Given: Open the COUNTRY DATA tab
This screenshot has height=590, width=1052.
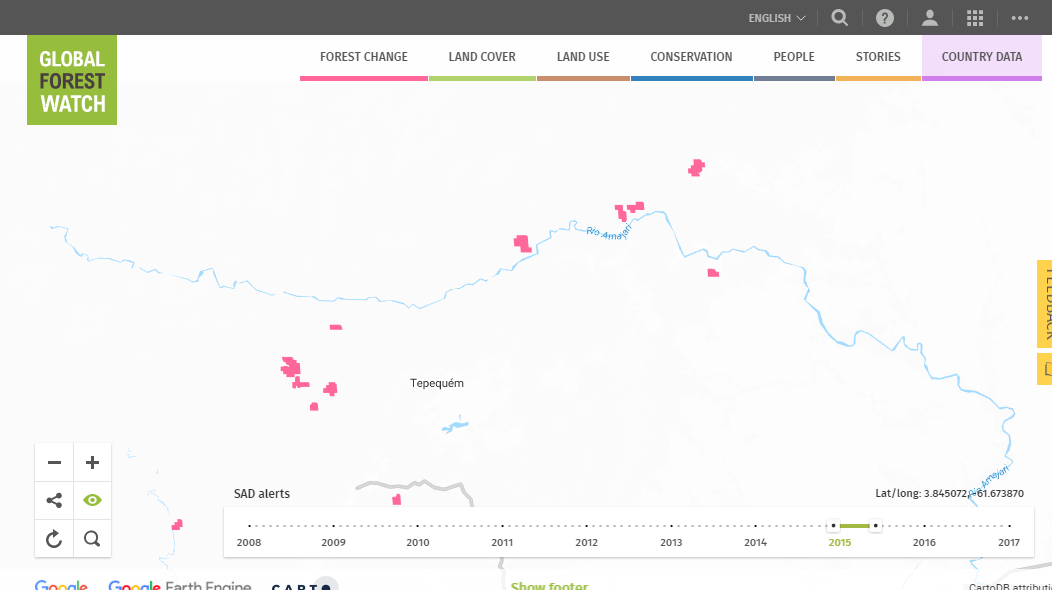Looking at the screenshot, I should 982,58.
